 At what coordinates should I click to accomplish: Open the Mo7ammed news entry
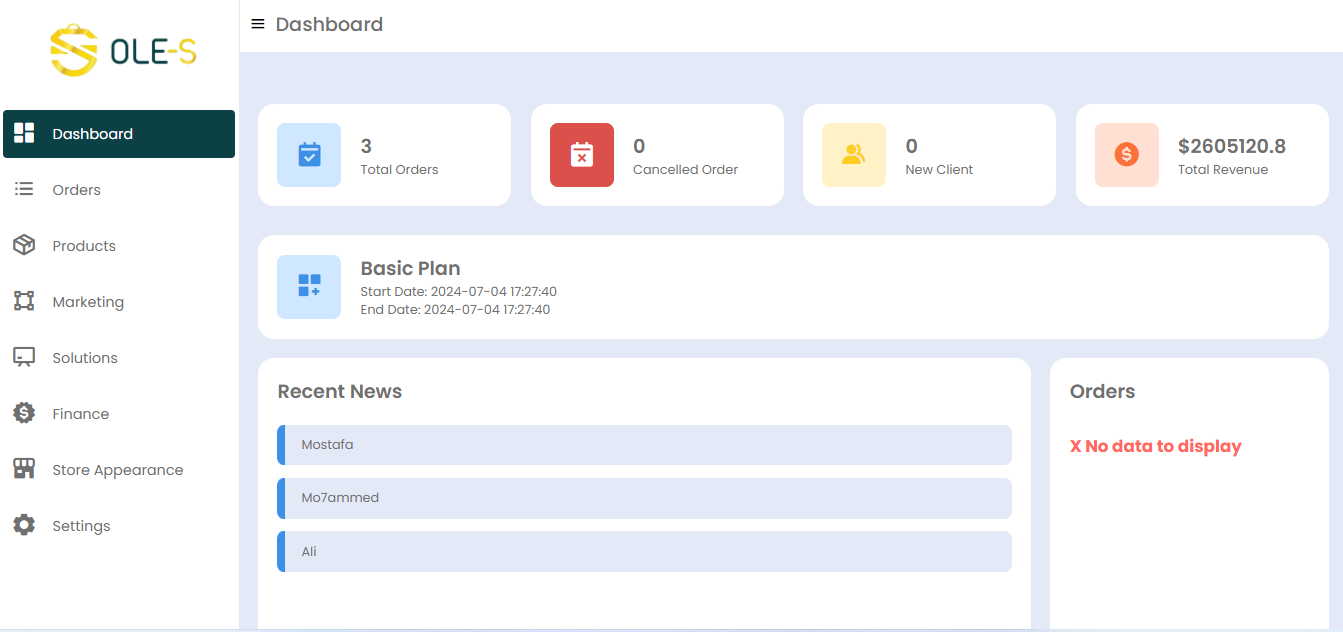(644, 498)
